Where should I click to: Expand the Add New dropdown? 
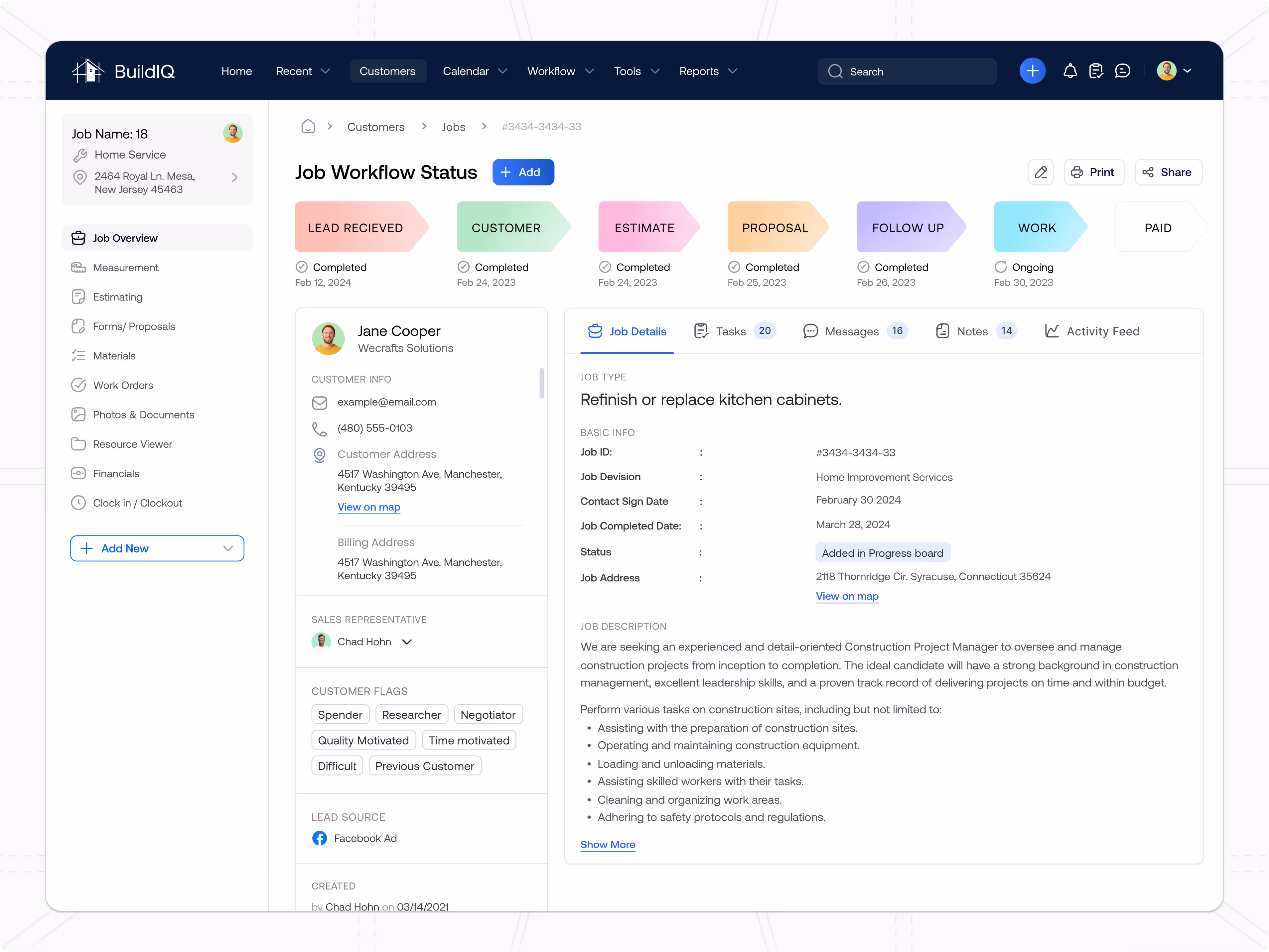[x=228, y=549]
